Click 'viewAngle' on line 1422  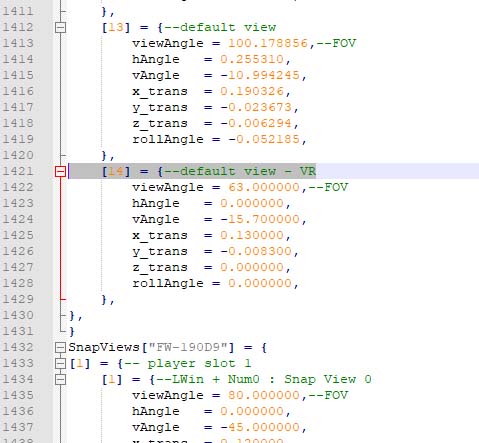[168, 187]
